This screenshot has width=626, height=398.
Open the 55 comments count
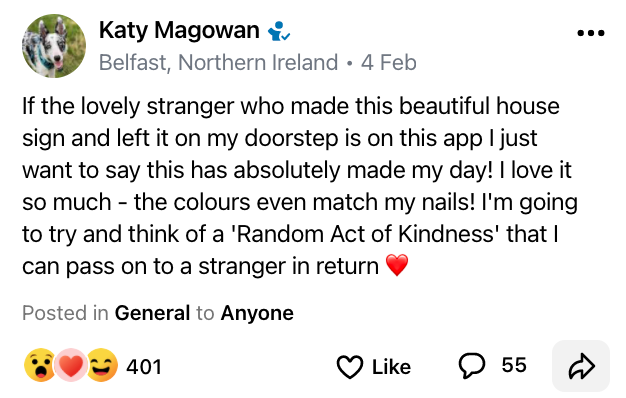pos(514,365)
